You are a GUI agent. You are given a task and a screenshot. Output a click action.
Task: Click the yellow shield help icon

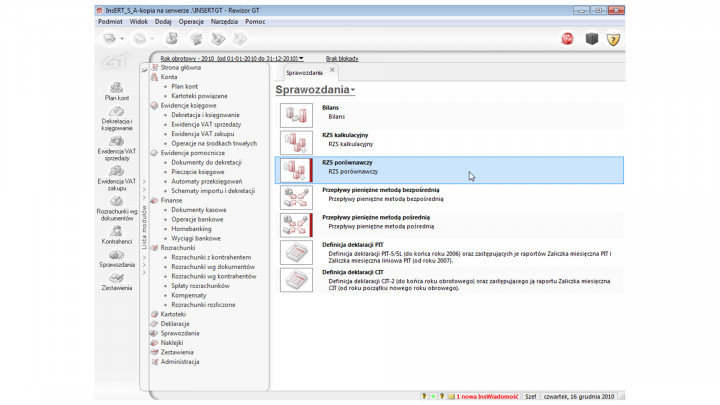[613, 39]
